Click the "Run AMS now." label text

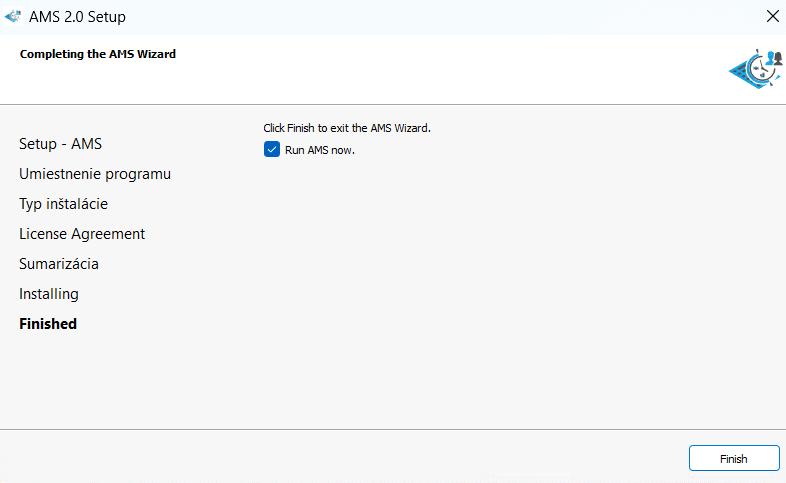tap(320, 150)
